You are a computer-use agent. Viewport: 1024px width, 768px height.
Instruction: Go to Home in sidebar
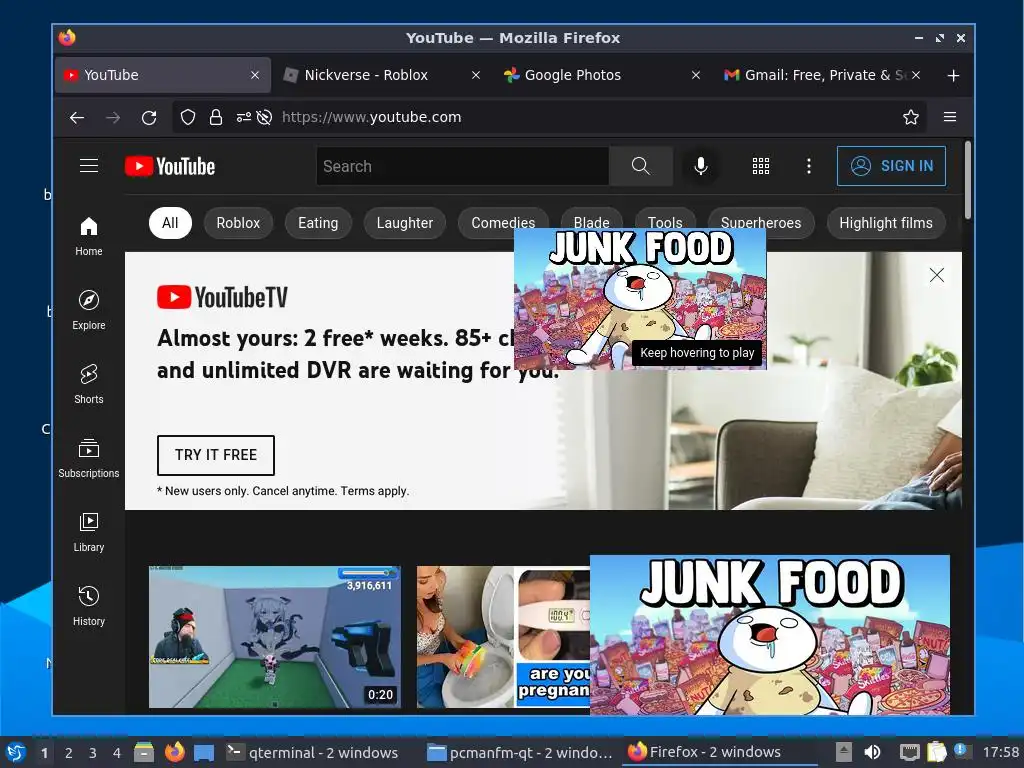coord(89,236)
